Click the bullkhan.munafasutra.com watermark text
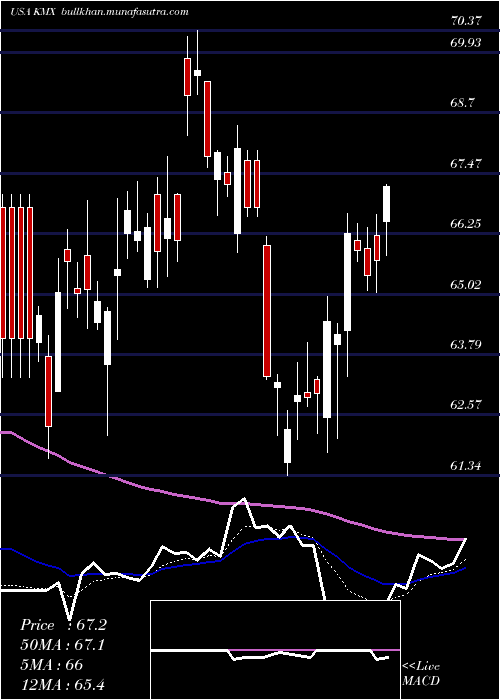This screenshot has width=500, height=700. (x=124, y=12)
